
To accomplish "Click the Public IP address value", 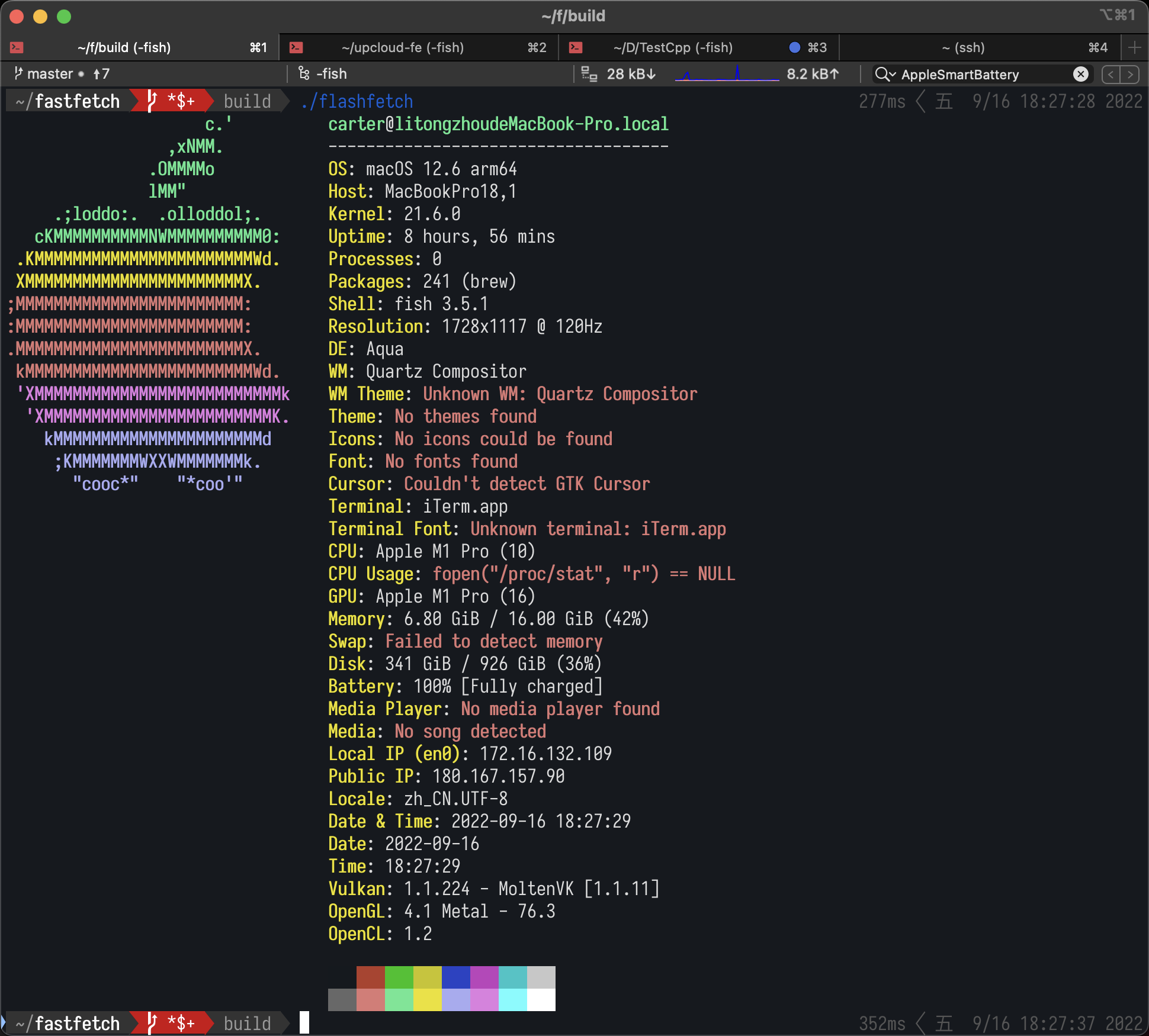I will coord(498,776).
